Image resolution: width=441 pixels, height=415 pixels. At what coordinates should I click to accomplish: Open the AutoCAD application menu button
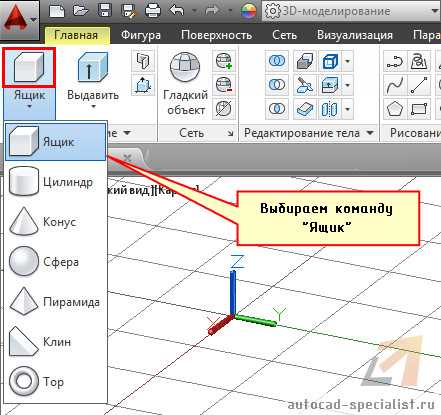20,20
